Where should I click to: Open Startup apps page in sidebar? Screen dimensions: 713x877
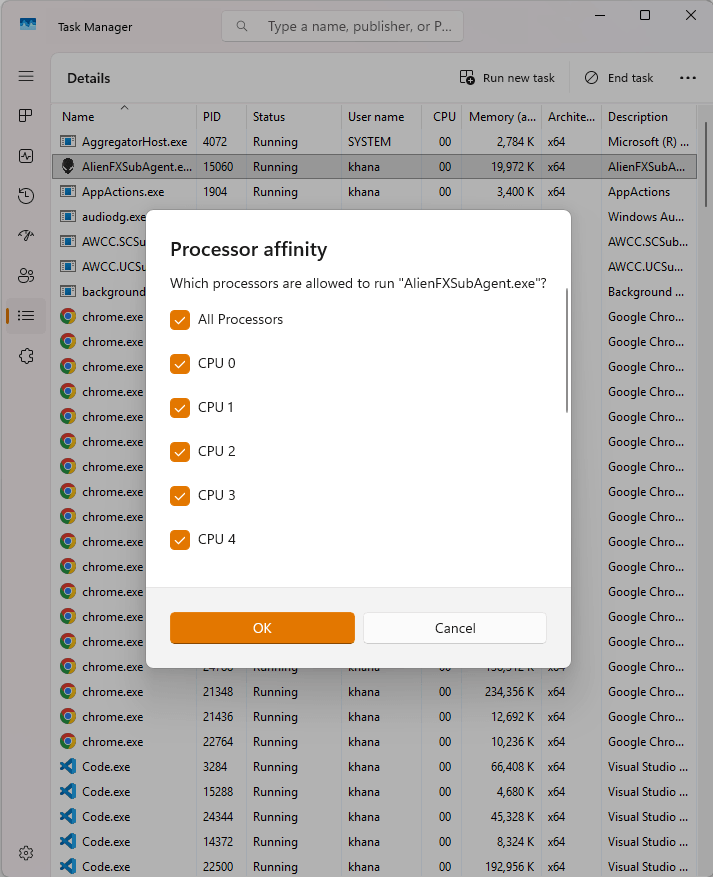pyautogui.click(x=26, y=235)
